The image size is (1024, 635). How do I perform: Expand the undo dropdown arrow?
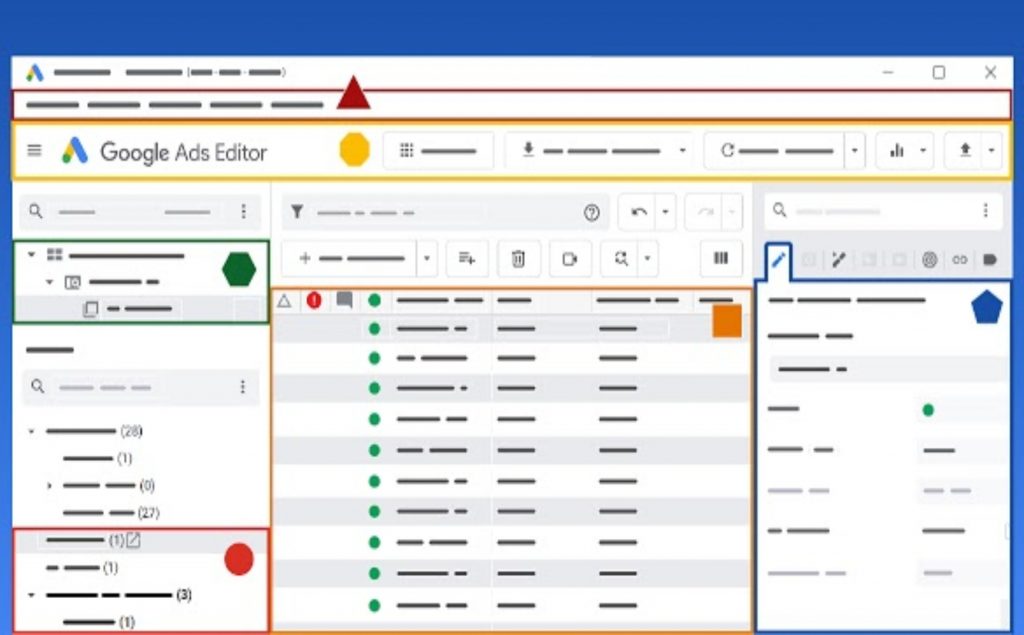[664, 211]
